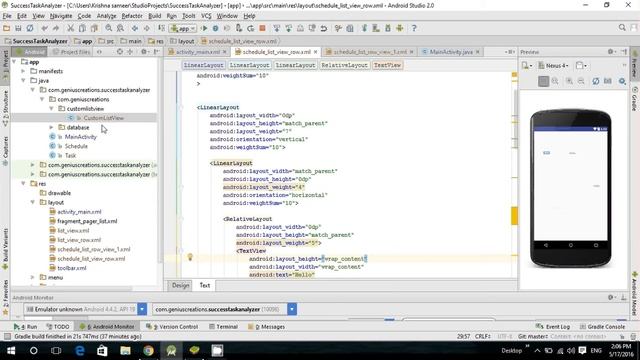Viewport: 640px width, 360px height.
Task: Open the Gradle Console
Action: point(602,327)
